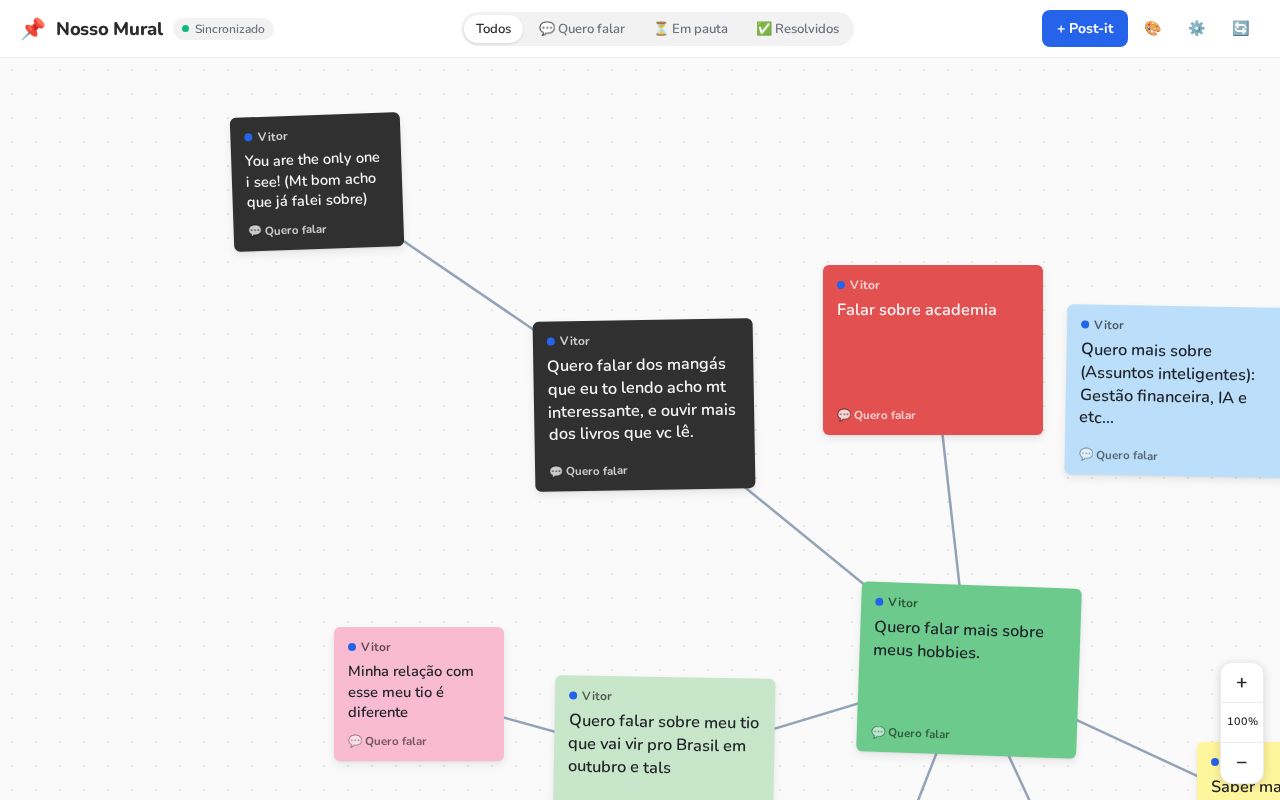Reset zoom at the 100% label
Image resolution: width=1280 pixels, height=800 pixels.
1242,722
